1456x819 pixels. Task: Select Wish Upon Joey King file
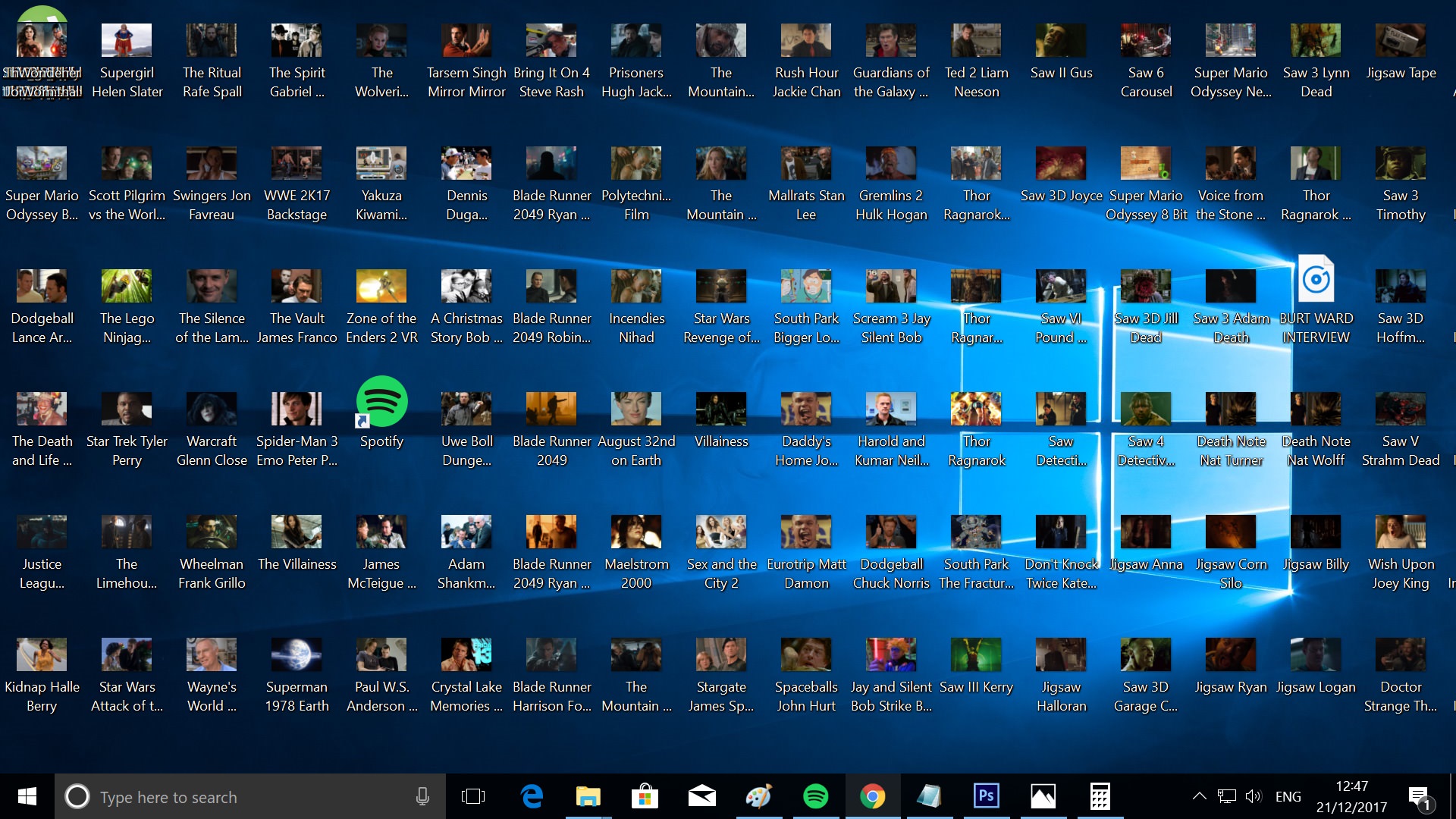[x=1401, y=554]
